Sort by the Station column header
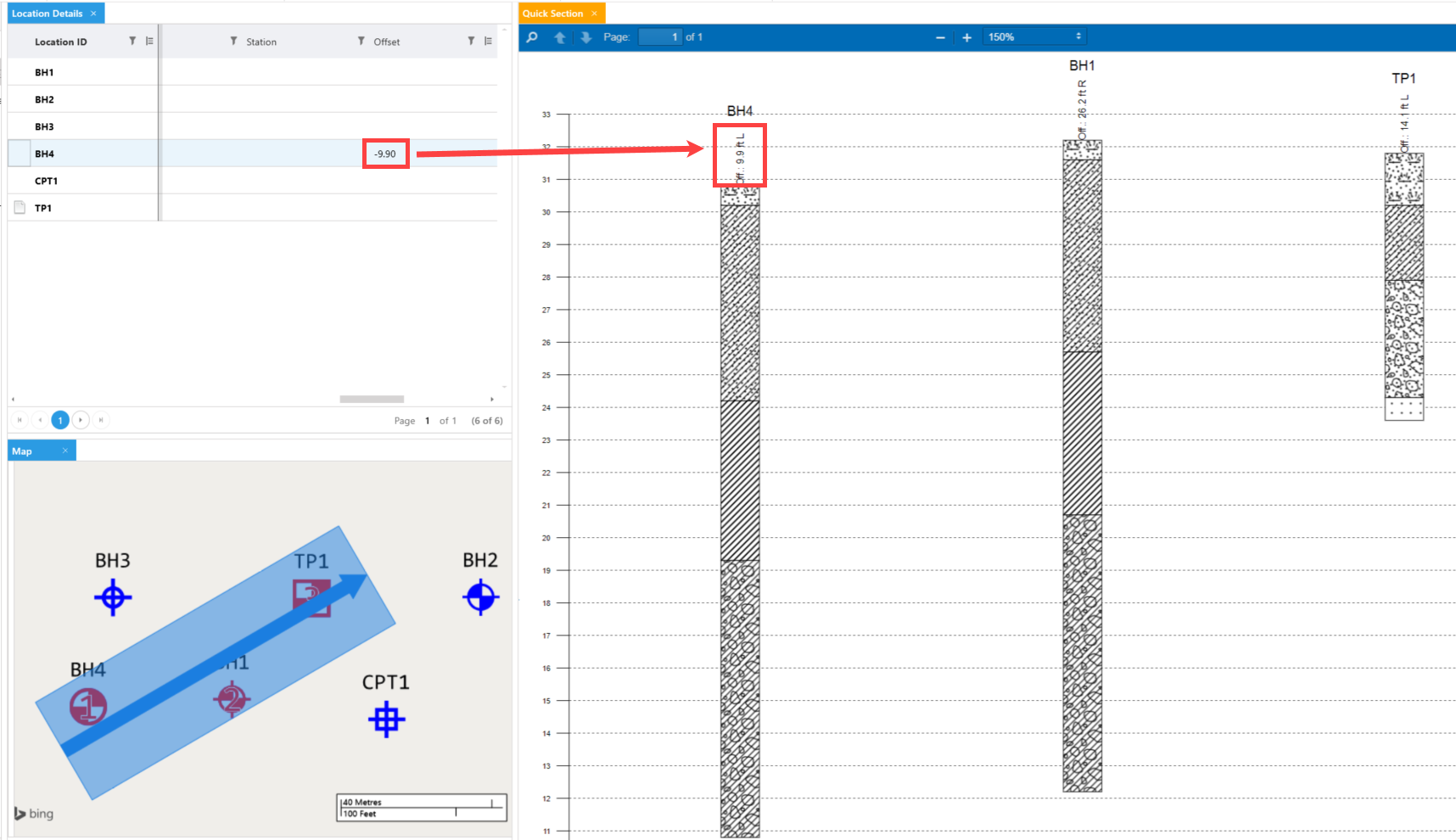The width and height of the screenshot is (1456, 840). (x=261, y=42)
